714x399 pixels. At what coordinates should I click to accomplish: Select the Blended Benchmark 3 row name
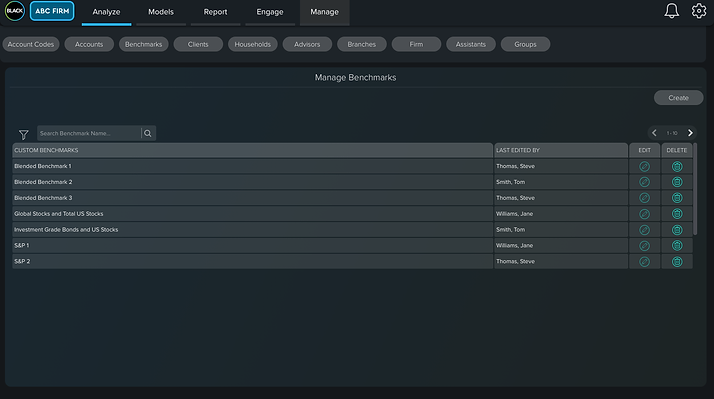43,198
